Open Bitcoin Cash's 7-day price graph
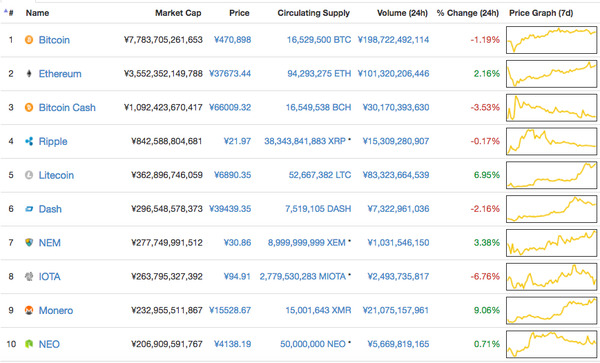Image resolution: width=600 pixels, height=363 pixels. click(551, 107)
